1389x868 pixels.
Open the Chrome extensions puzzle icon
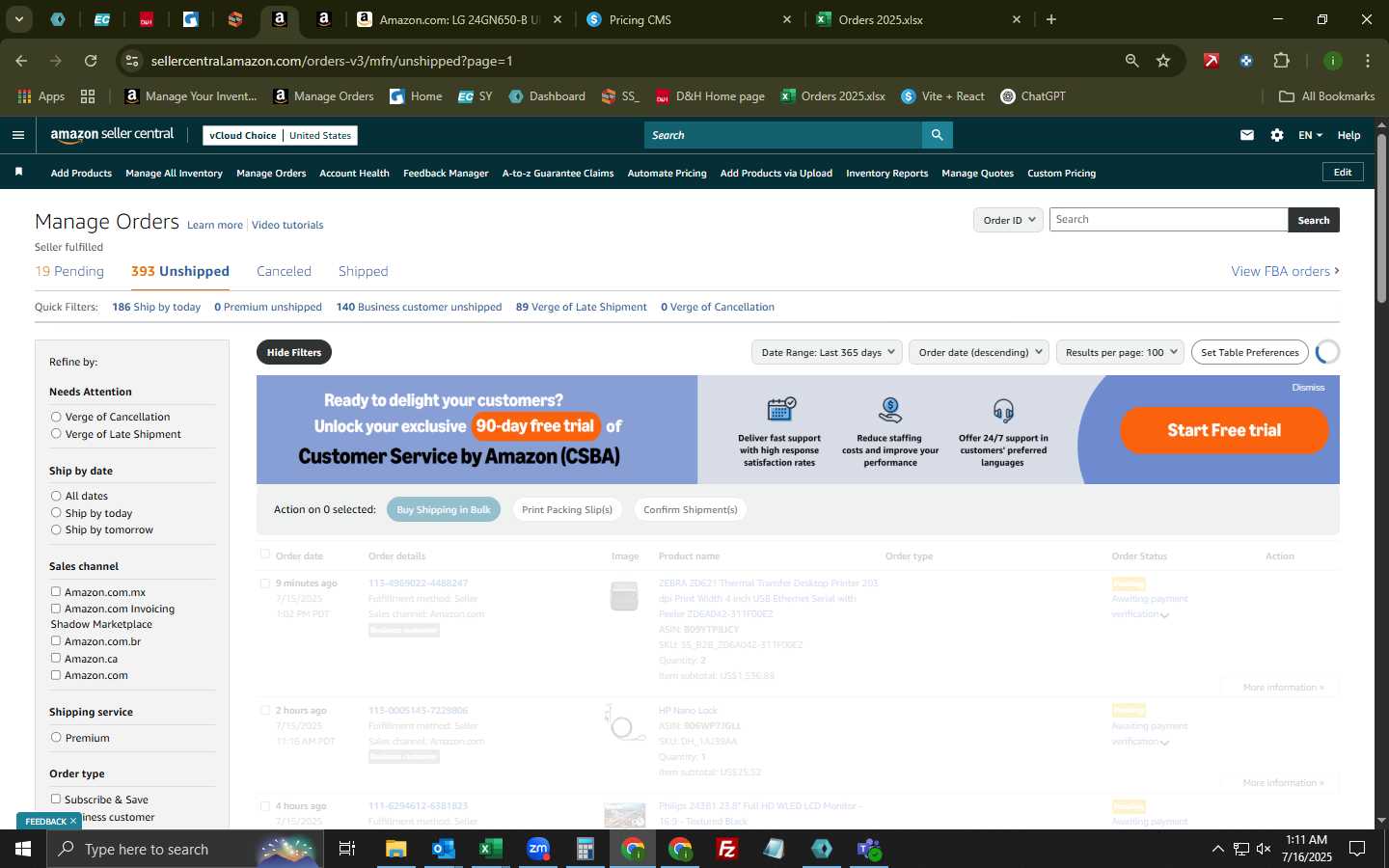1281,61
